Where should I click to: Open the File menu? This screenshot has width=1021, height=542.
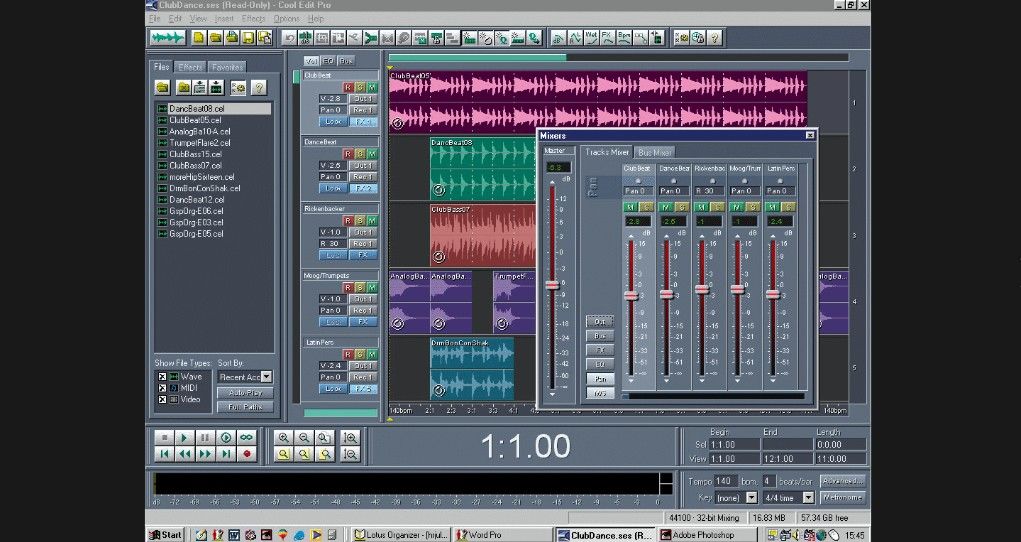[154, 19]
